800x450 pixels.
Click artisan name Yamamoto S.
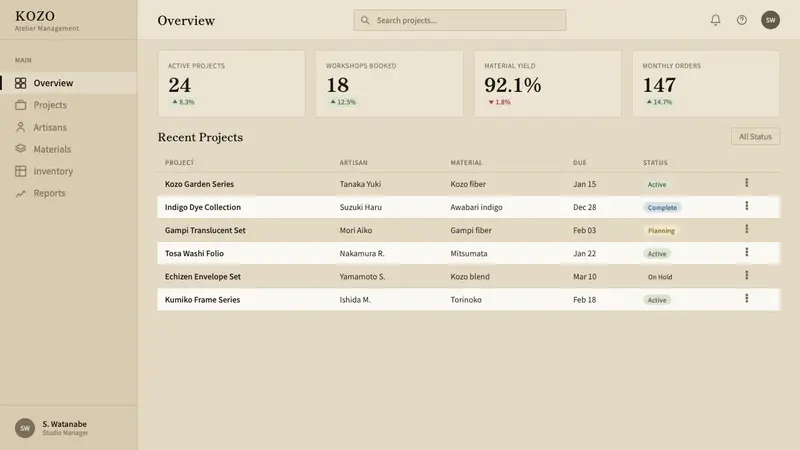362,277
